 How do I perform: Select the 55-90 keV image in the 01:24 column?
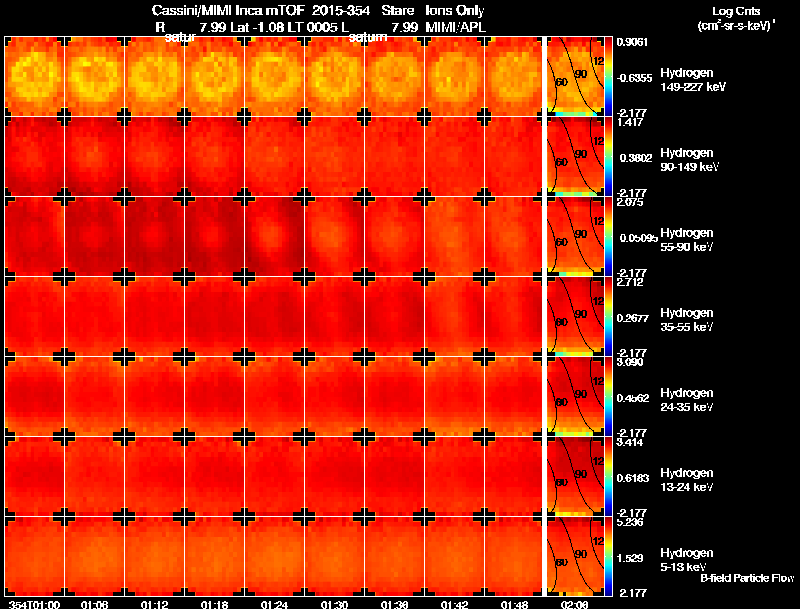(274, 236)
